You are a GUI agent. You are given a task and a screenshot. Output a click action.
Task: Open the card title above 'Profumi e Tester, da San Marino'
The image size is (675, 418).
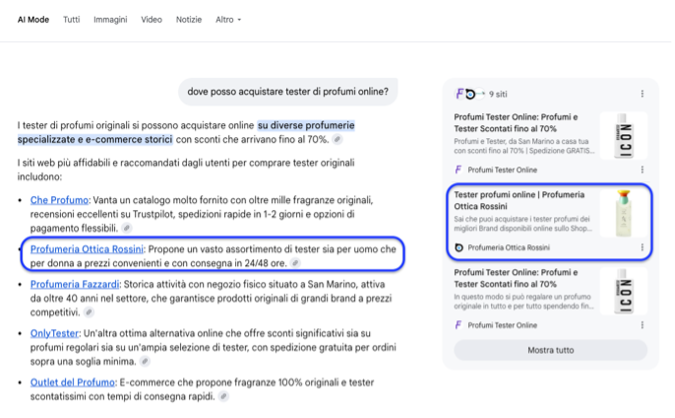coord(516,123)
